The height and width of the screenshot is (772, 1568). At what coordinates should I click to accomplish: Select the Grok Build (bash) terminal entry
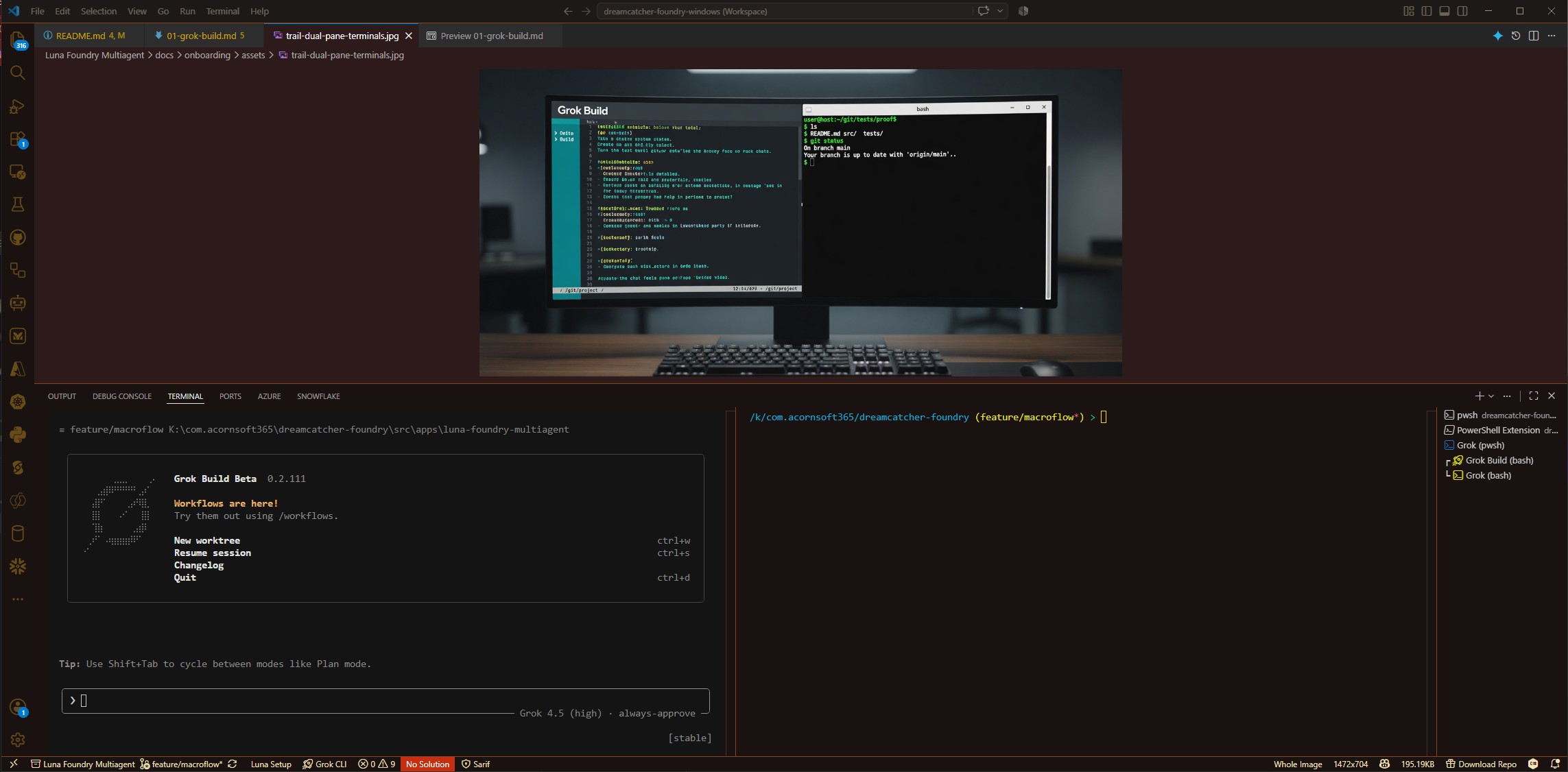pyautogui.click(x=1499, y=460)
